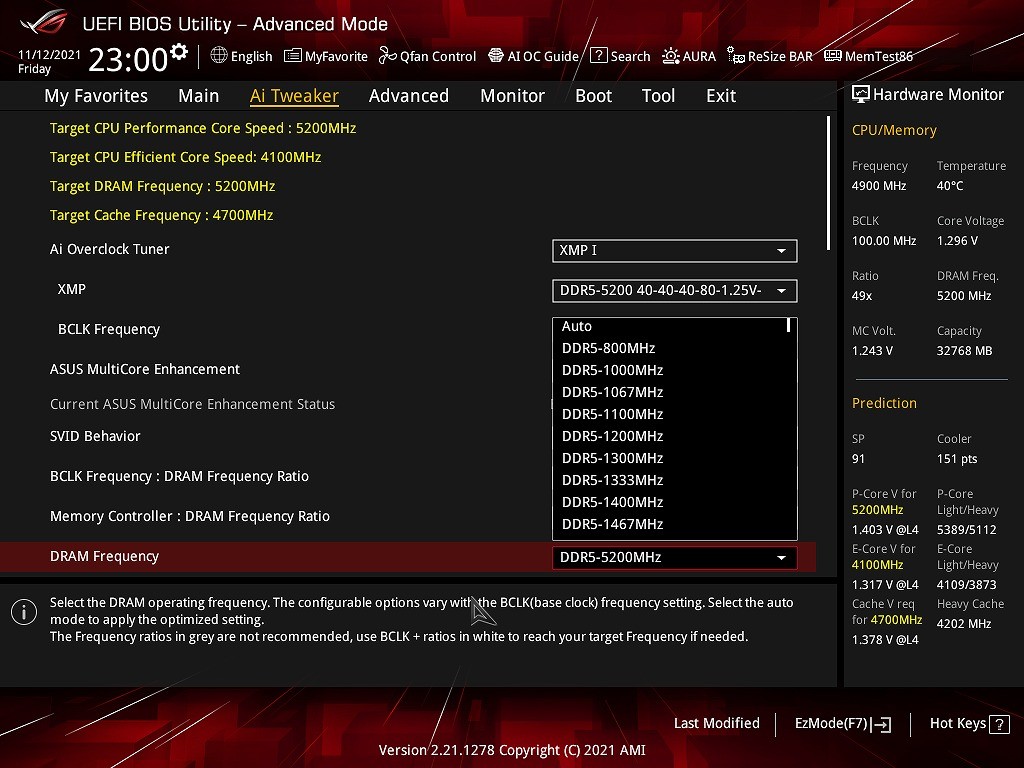Click the Search question mark icon
The width and height of the screenshot is (1024, 768).
point(598,56)
